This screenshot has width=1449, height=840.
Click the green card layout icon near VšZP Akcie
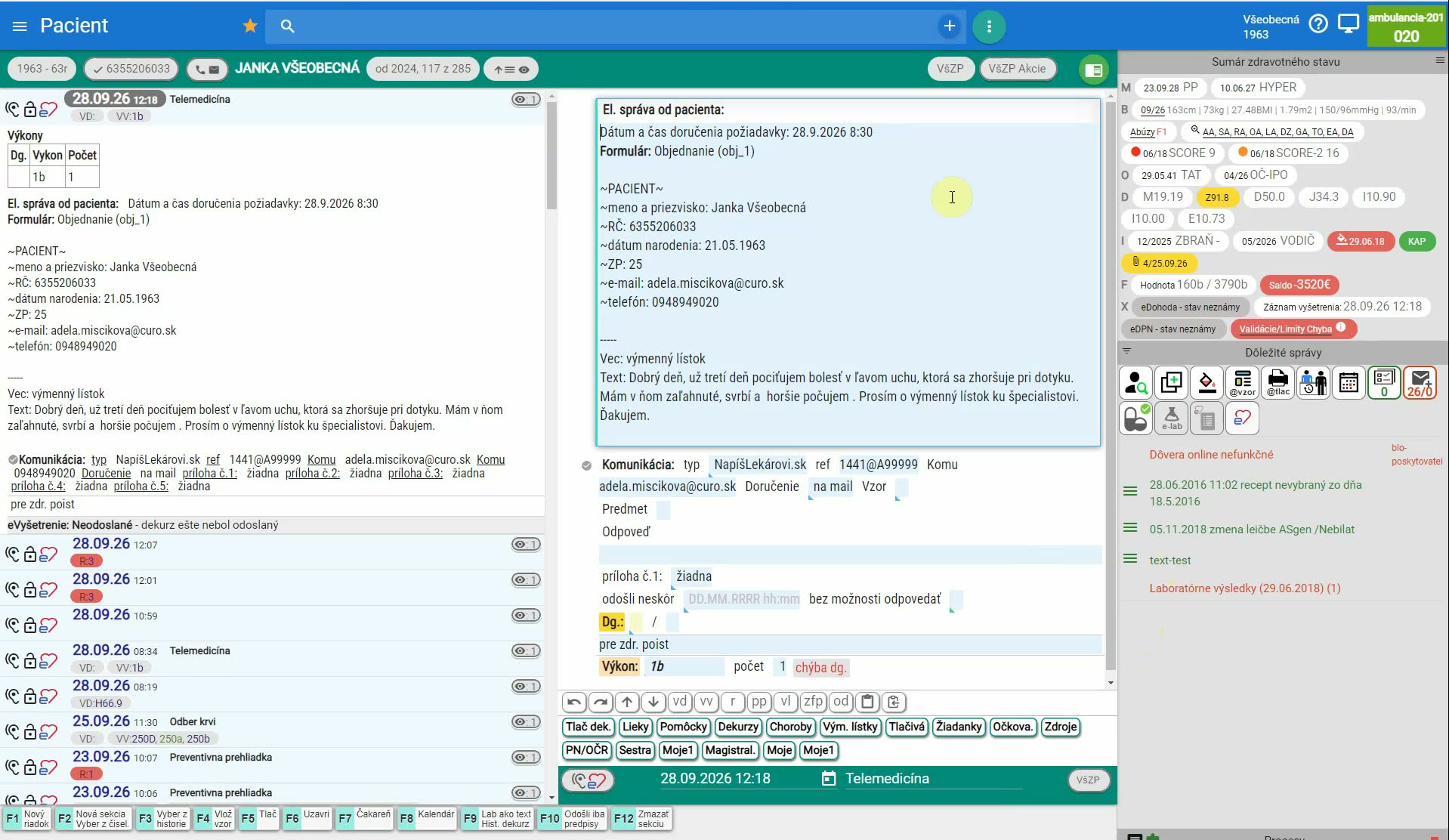(1093, 70)
